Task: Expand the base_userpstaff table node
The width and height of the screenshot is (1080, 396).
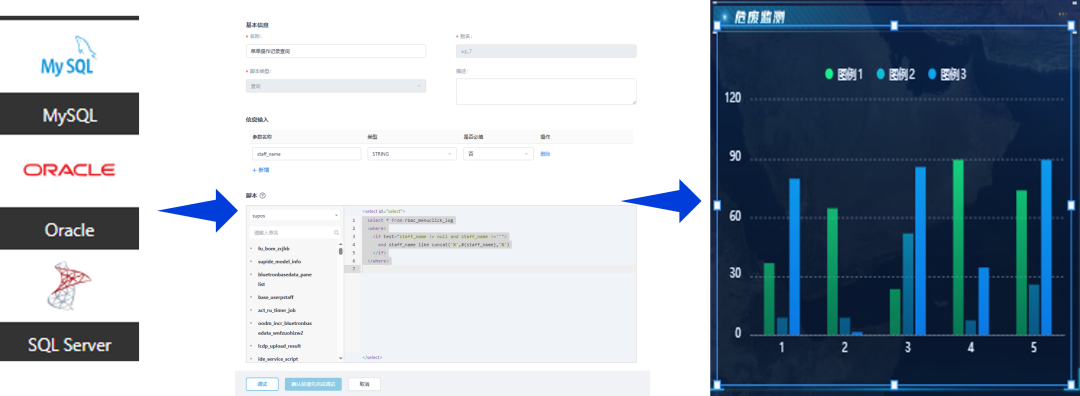Action: [251, 298]
